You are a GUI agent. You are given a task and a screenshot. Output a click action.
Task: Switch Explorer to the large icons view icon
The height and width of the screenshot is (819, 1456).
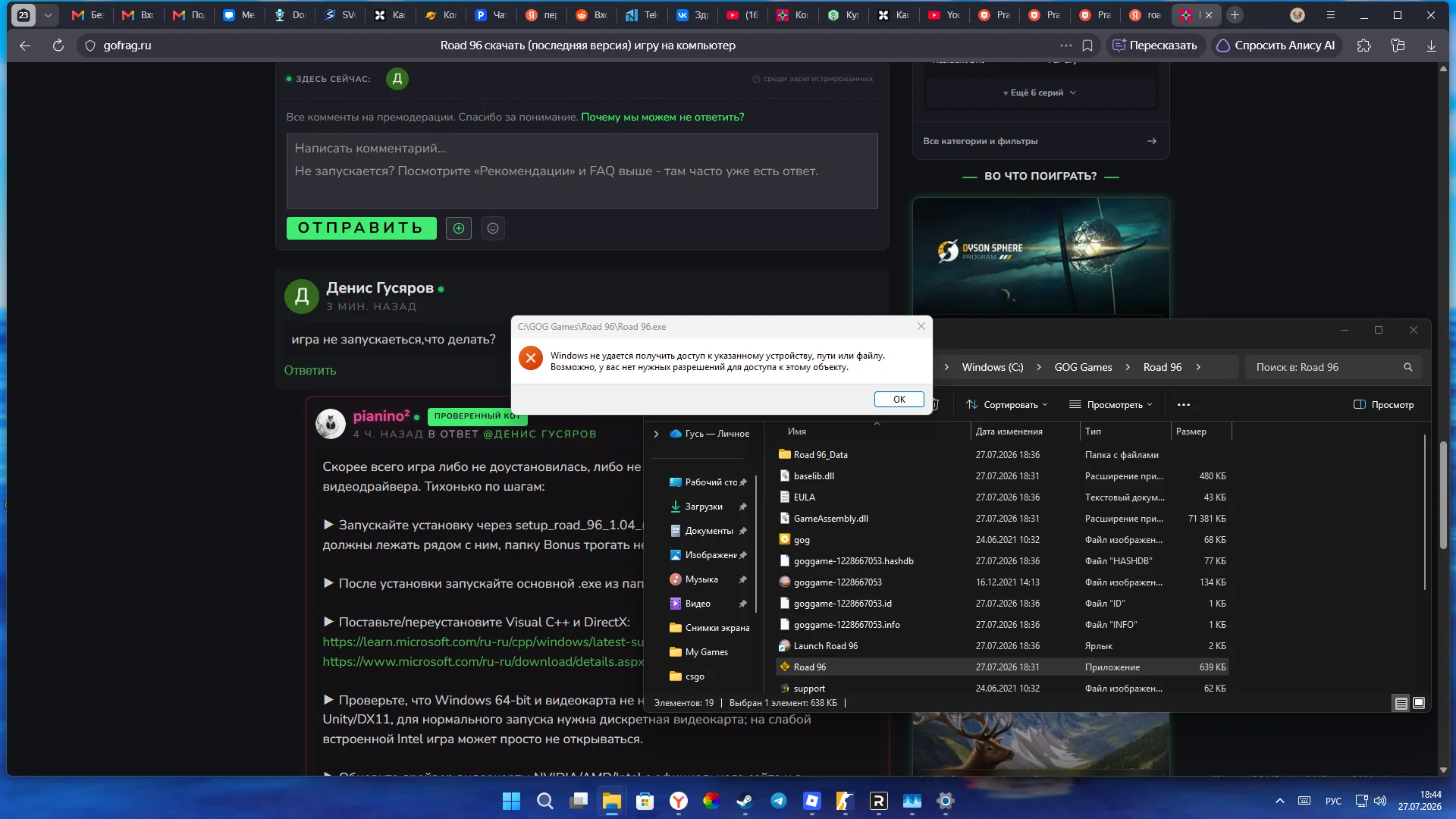(1419, 703)
